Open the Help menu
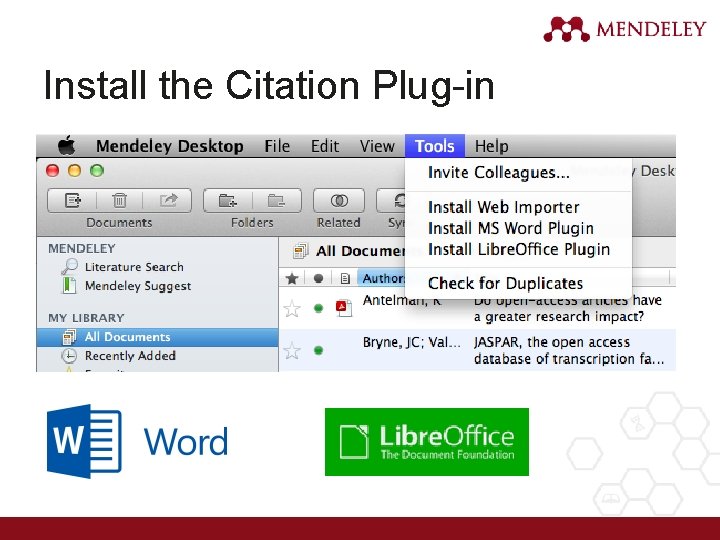This screenshot has width=720, height=540. tap(491, 146)
